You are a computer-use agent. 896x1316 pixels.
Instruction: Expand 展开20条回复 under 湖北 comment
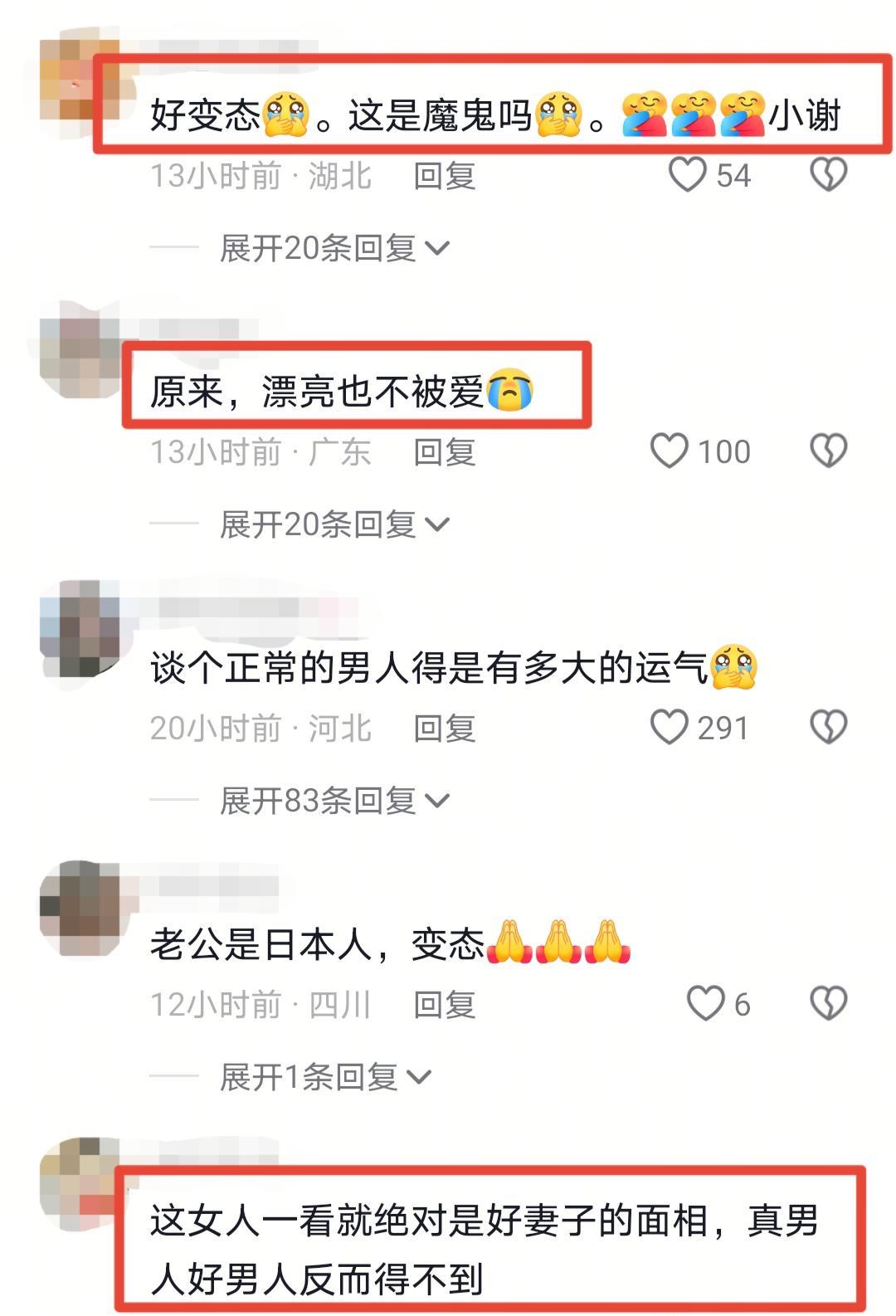pos(334,248)
